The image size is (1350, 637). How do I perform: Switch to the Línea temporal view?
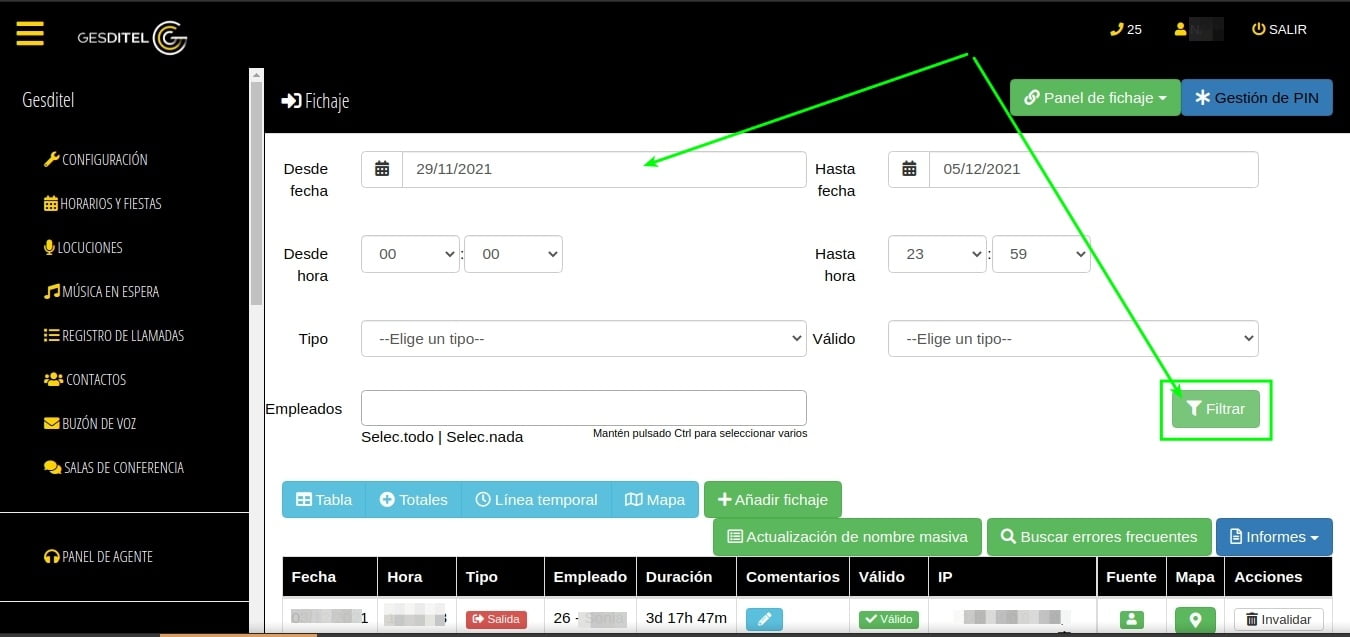(536, 500)
